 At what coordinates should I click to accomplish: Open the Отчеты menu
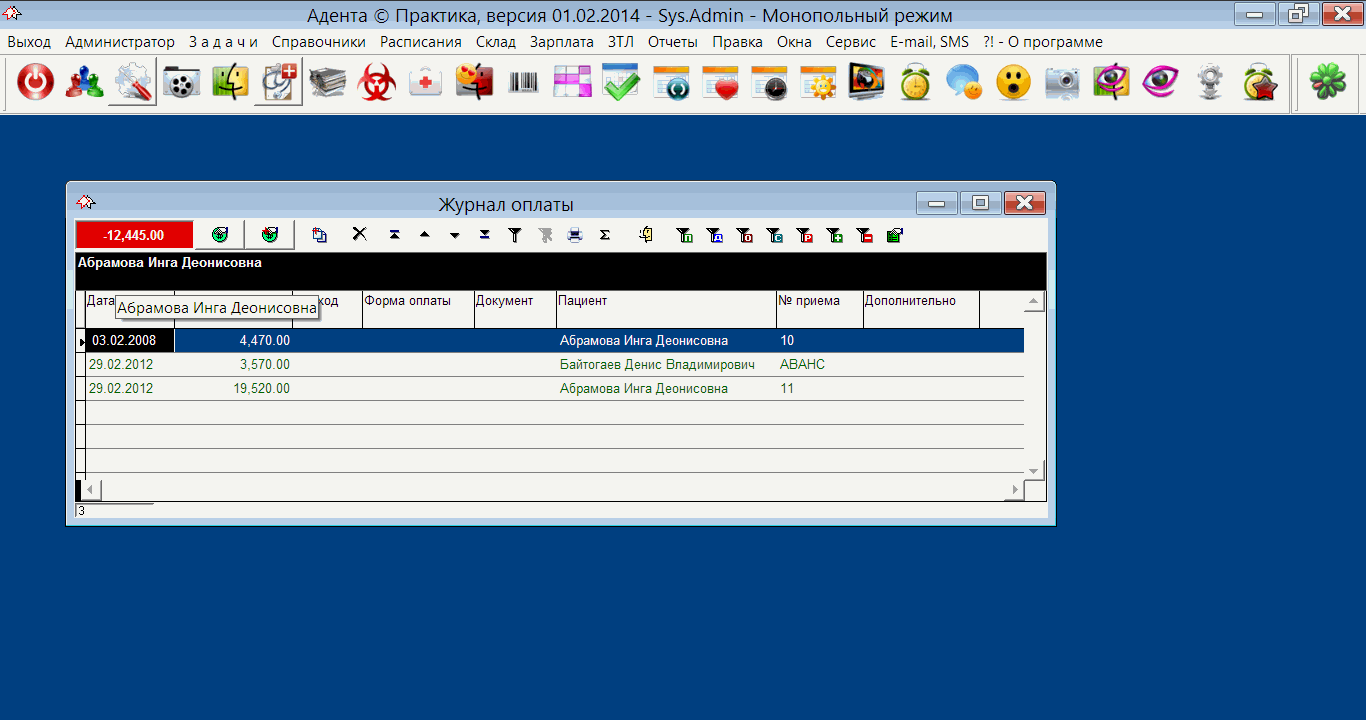coord(672,42)
